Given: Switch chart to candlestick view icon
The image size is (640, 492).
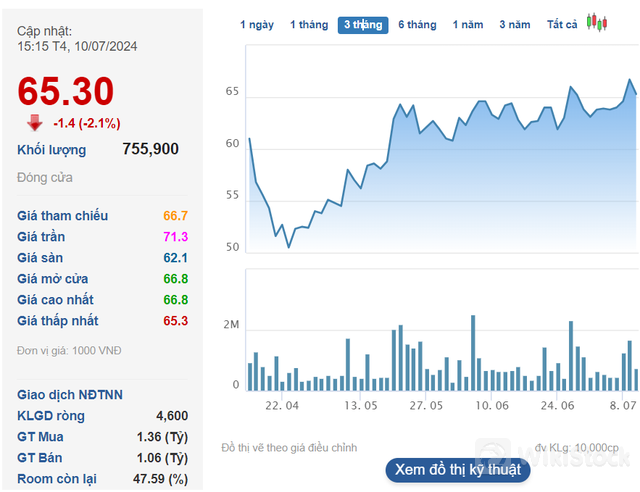Looking at the screenshot, I should click(x=597, y=23).
